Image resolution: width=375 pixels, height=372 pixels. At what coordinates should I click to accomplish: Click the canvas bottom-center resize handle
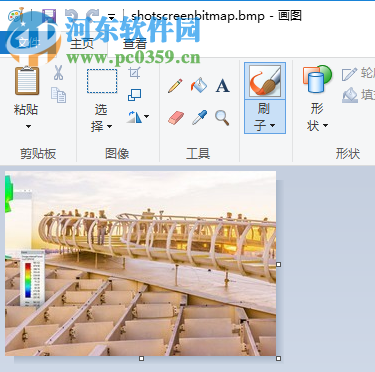coord(141,359)
